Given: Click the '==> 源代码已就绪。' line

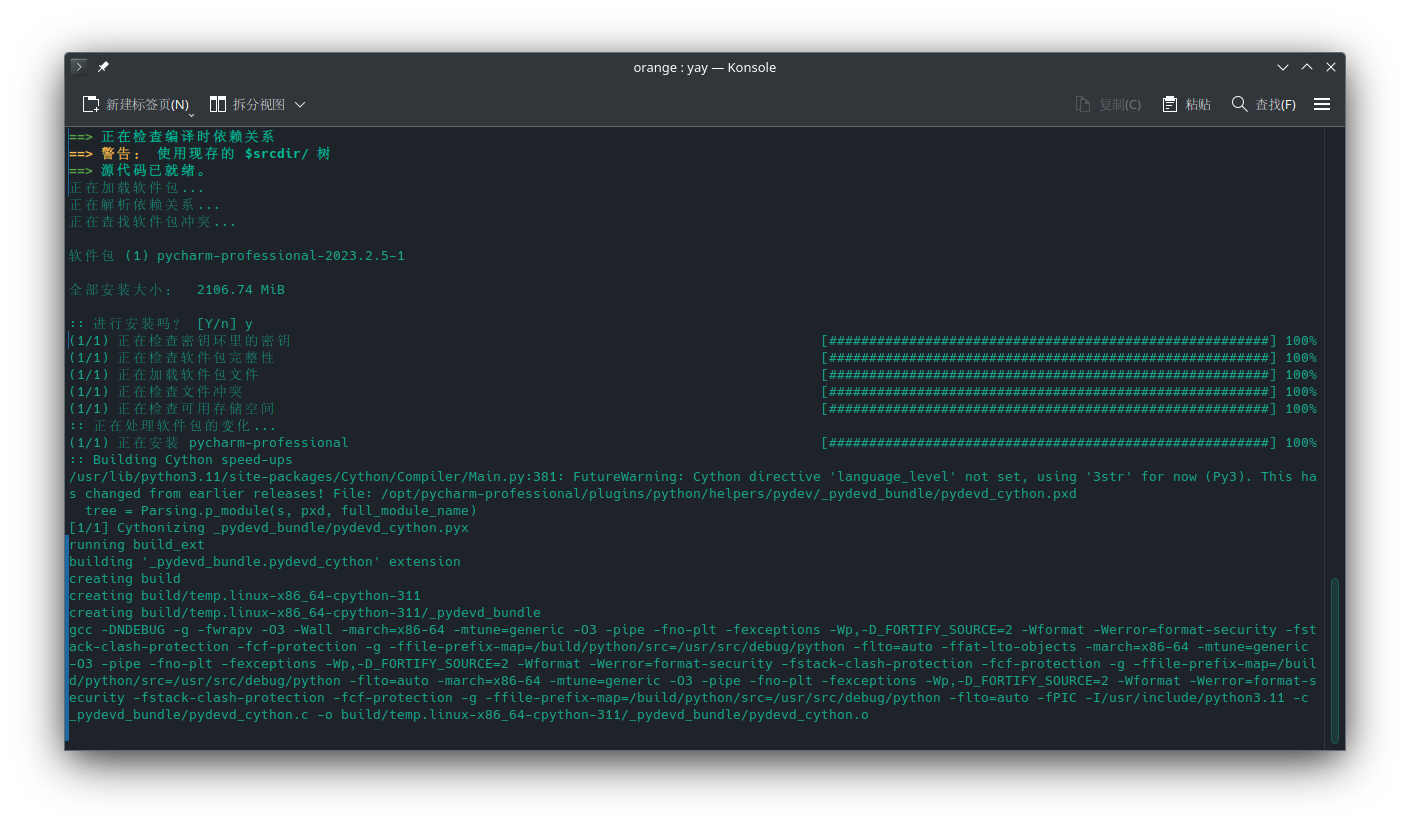Looking at the screenshot, I should click(137, 171).
